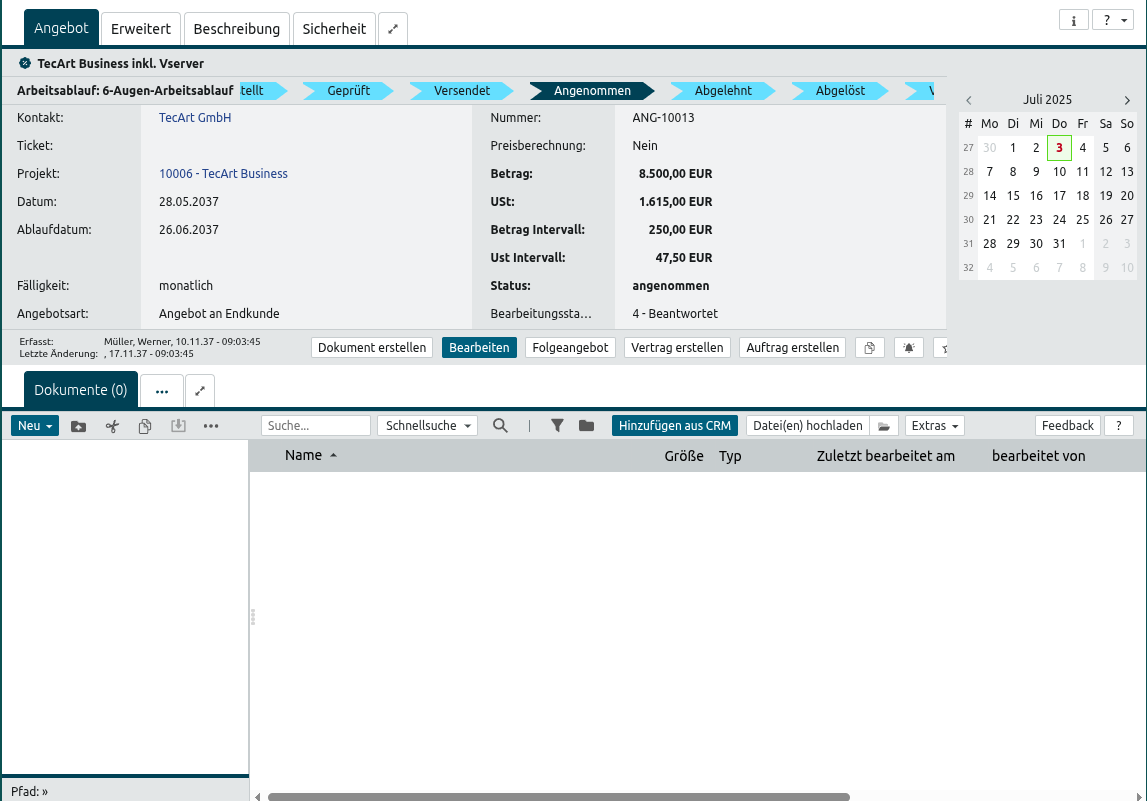The height and width of the screenshot is (801, 1147).
Task: Click the scissors cut icon
Action: (112, 426)
